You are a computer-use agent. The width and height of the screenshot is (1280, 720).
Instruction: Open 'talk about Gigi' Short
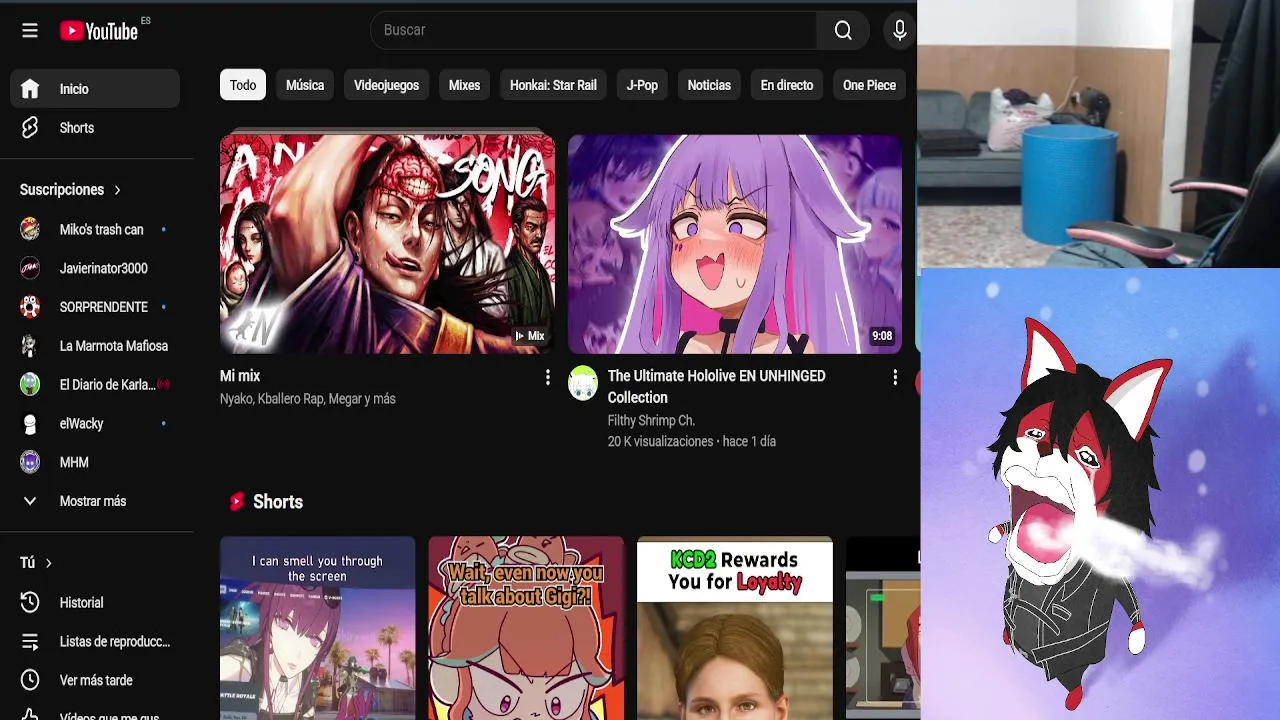(x=526, y=628)
